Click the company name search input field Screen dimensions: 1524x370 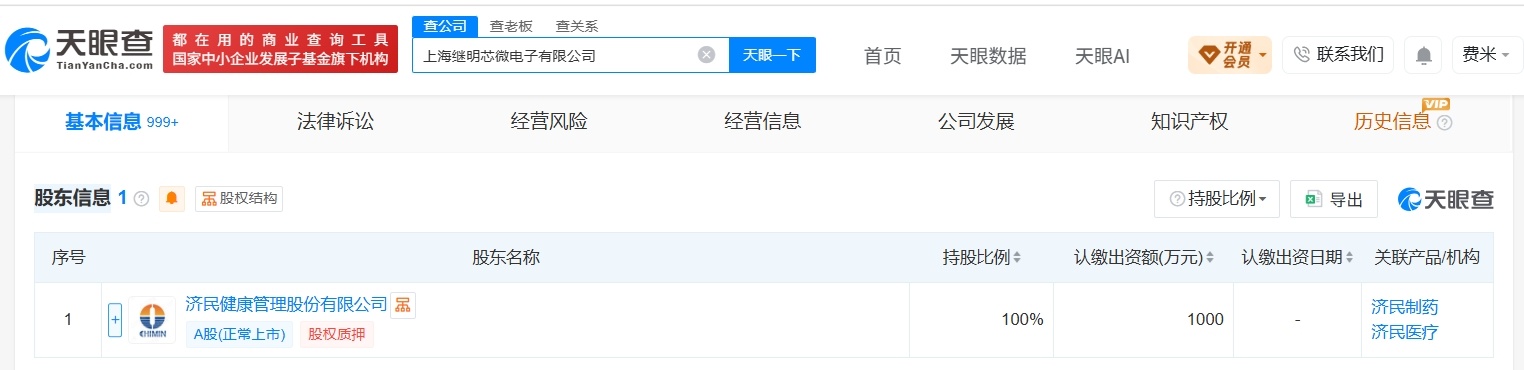coord(555,55)
